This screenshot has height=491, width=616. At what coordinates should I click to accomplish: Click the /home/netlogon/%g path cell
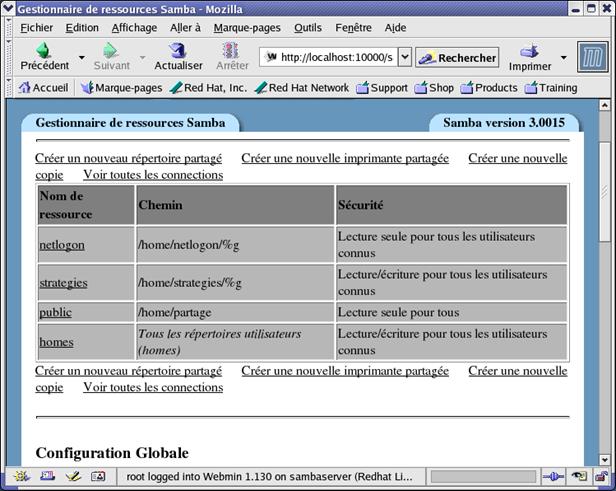235,245
